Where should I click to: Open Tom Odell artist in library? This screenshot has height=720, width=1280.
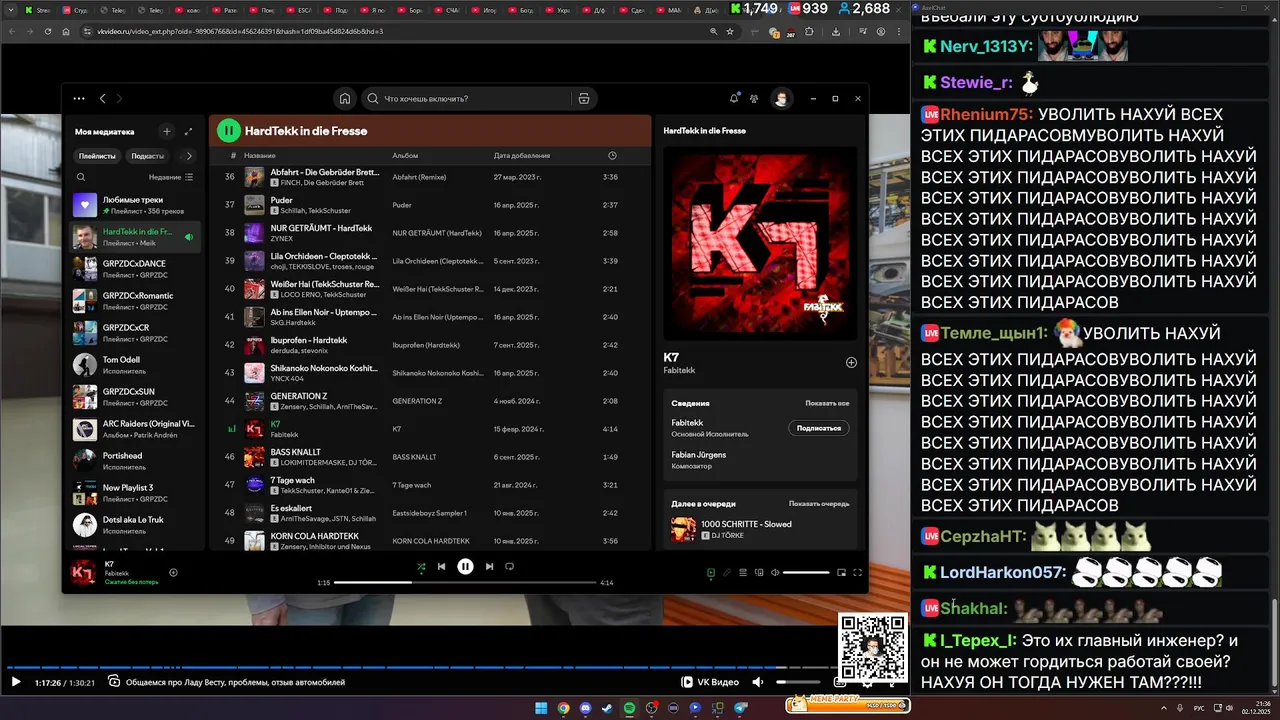pyautogui.click(x=135, y=364)
